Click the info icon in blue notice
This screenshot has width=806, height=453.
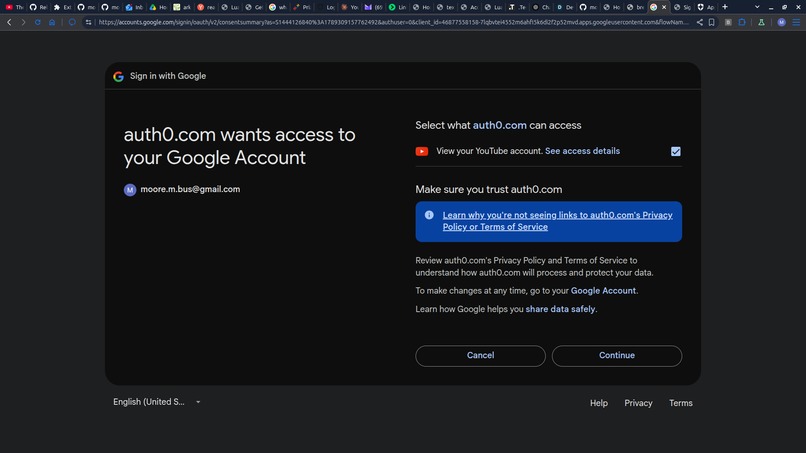click(x=429, y=215)
